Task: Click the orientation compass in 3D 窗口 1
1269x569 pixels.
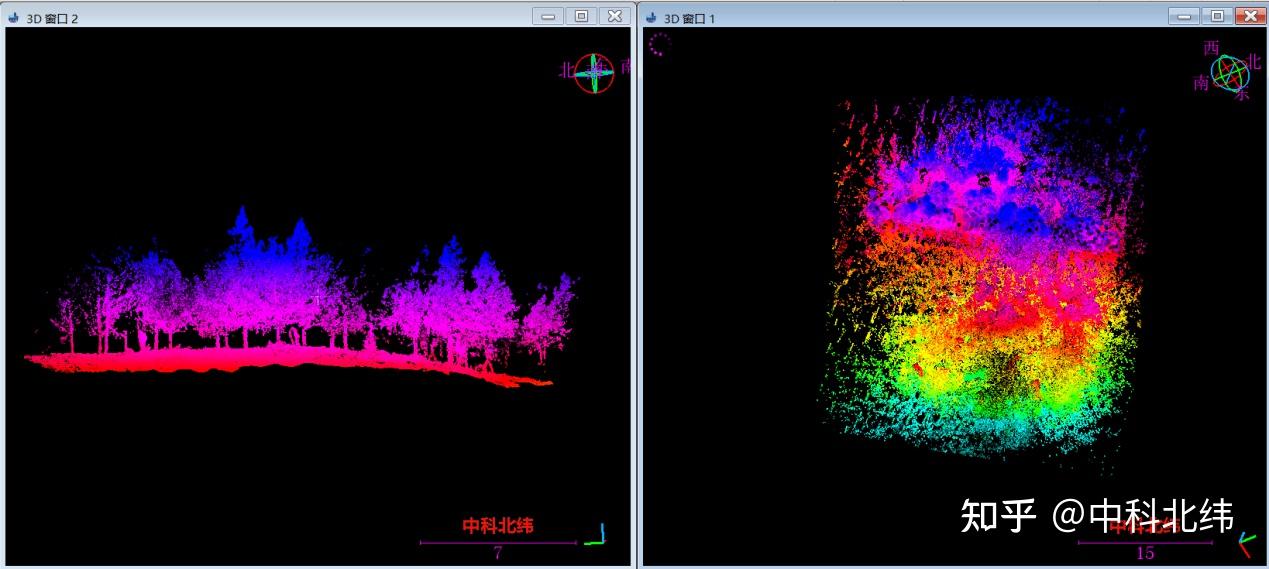Action: click(x=1229, y=71)
